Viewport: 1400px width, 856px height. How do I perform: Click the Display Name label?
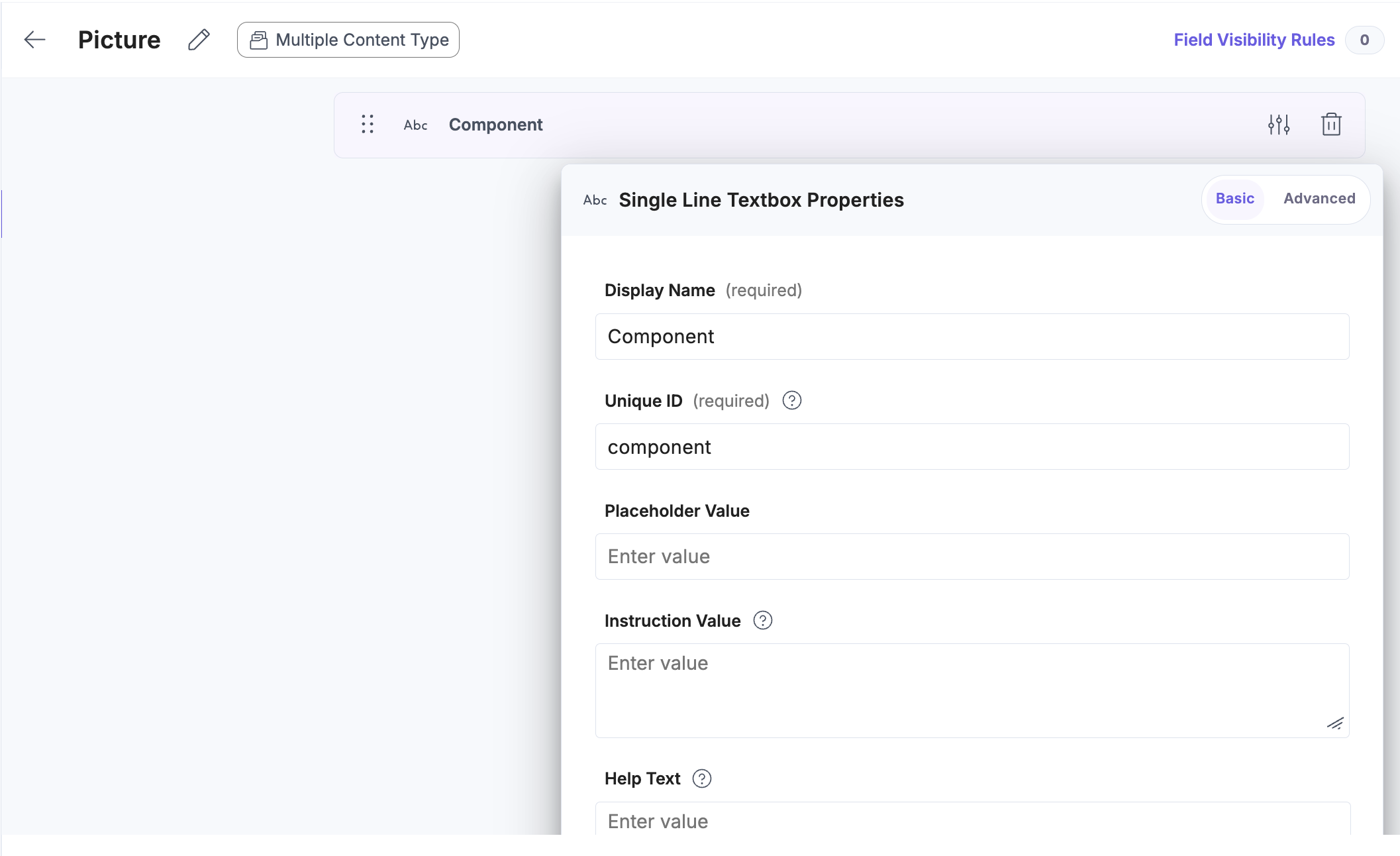(660, 290)
